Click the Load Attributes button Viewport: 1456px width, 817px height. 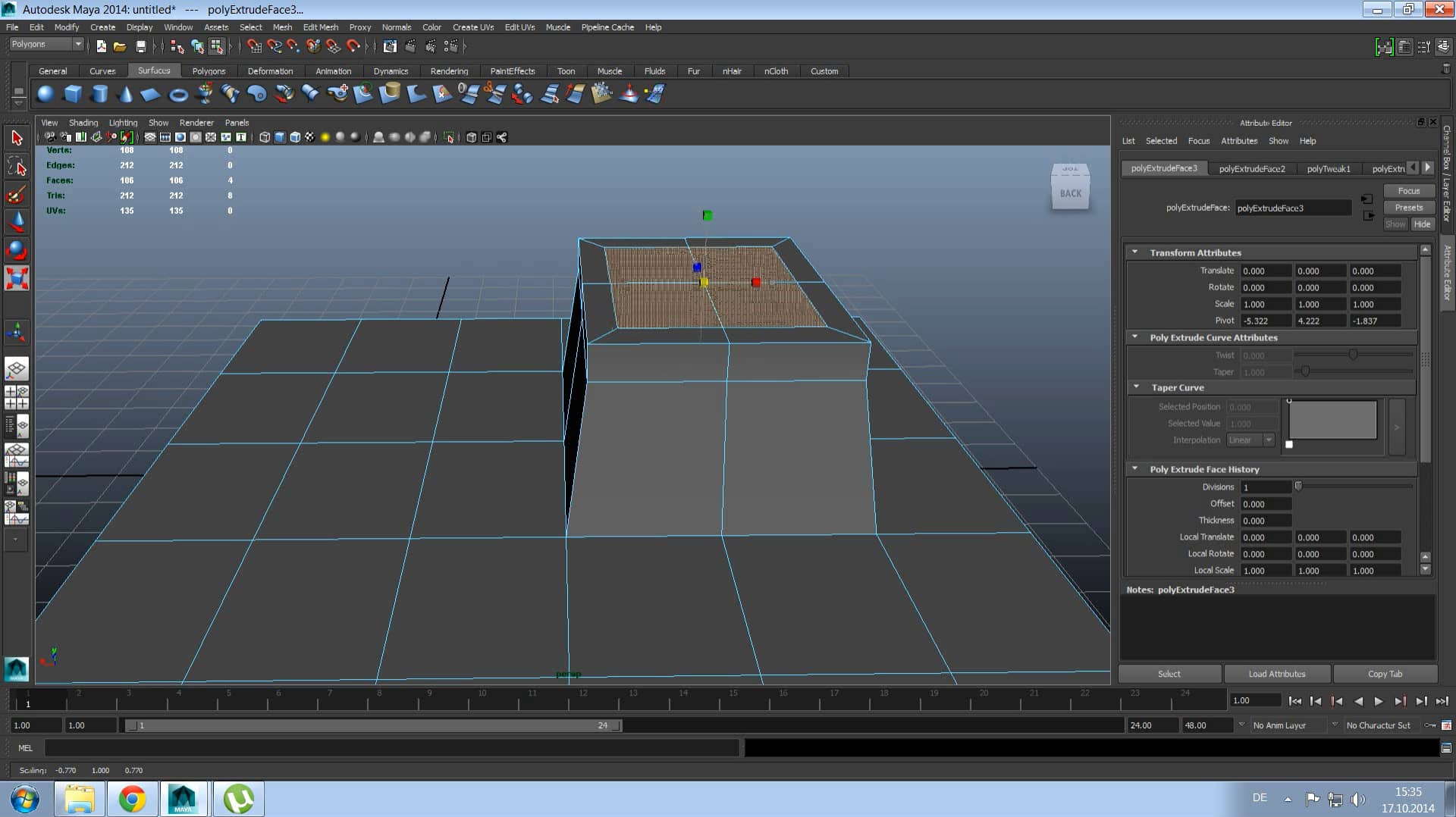(1277, 674)
